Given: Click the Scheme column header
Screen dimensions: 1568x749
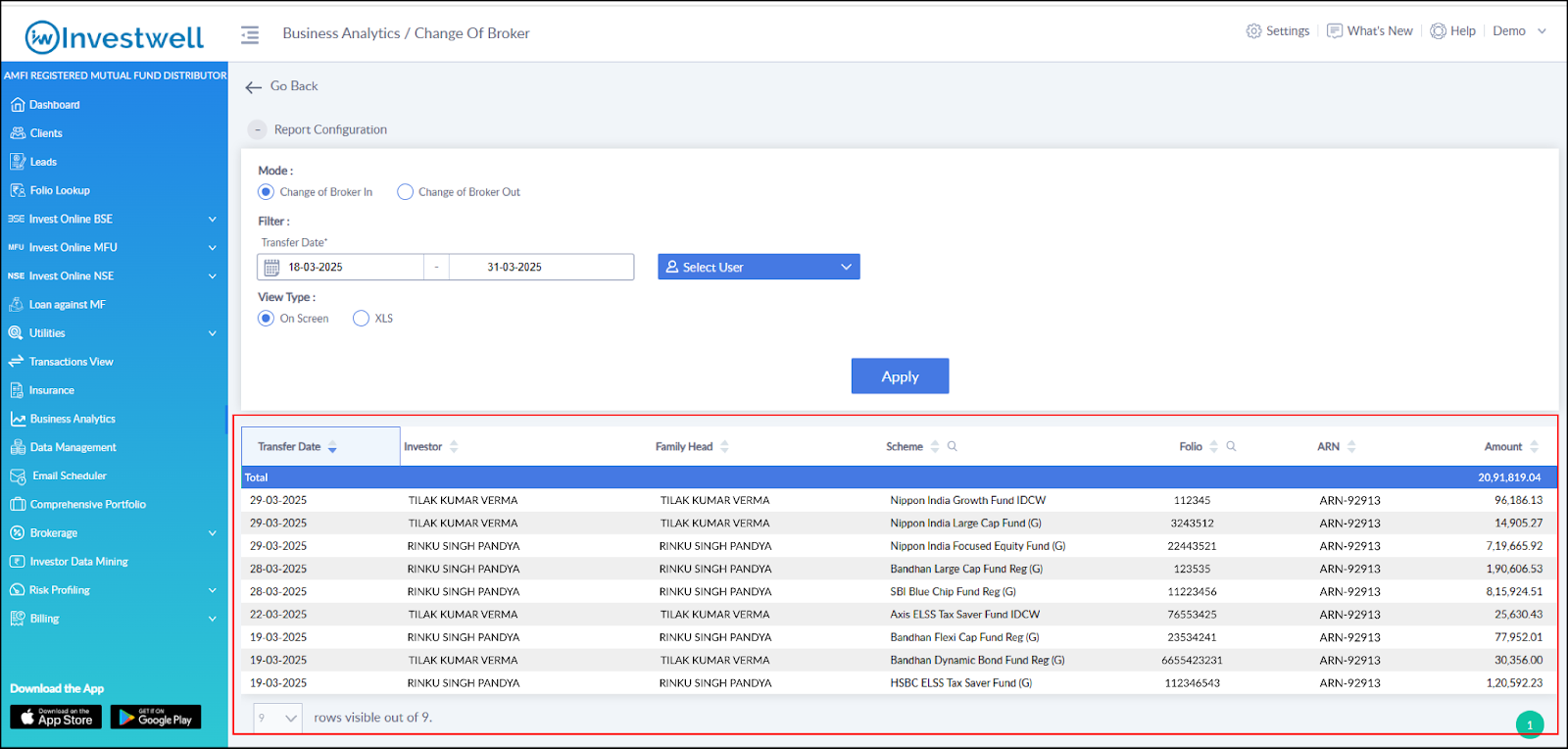Looking at the screenshot, I should click(905, 447).
